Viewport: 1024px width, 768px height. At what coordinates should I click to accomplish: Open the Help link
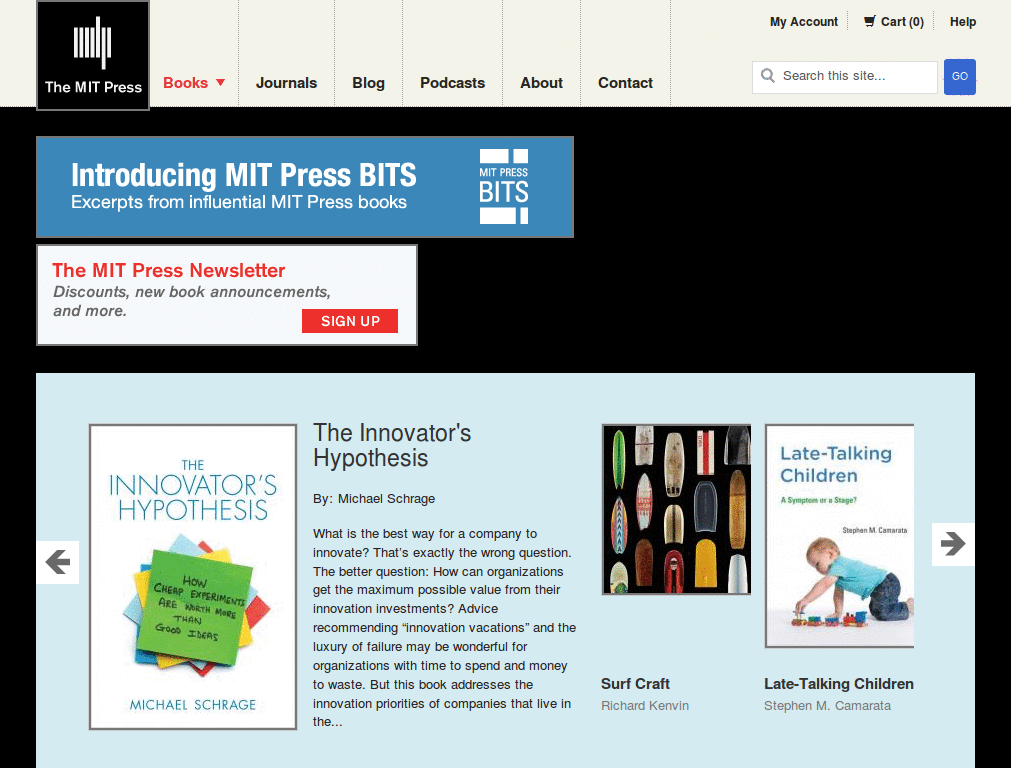pyautogui.click(x=963, y=22)
